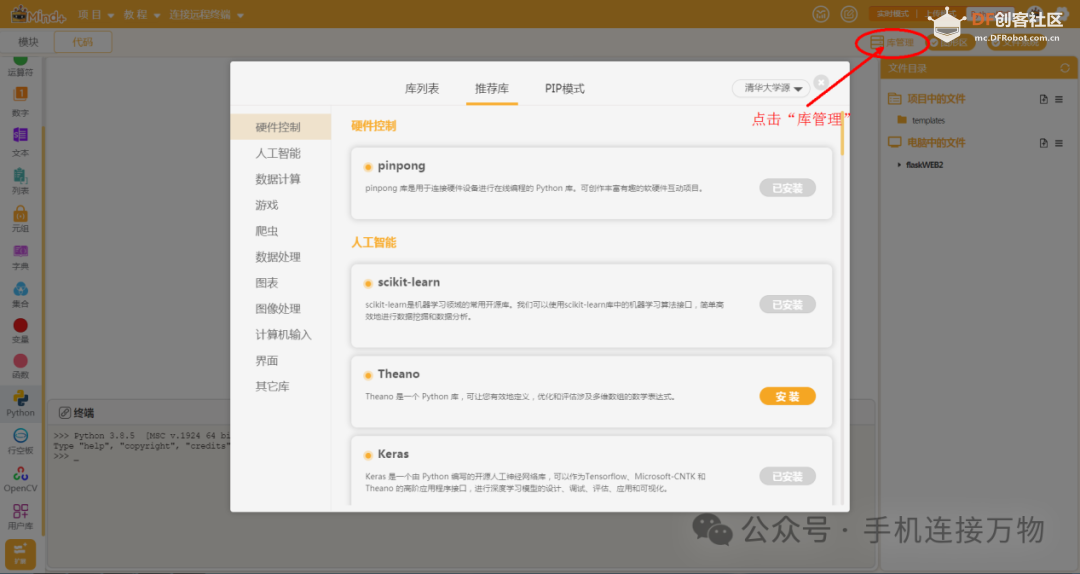Toggle the 图形区 panel
Viewport: 1080px width, 574px height.
[951, 43]
